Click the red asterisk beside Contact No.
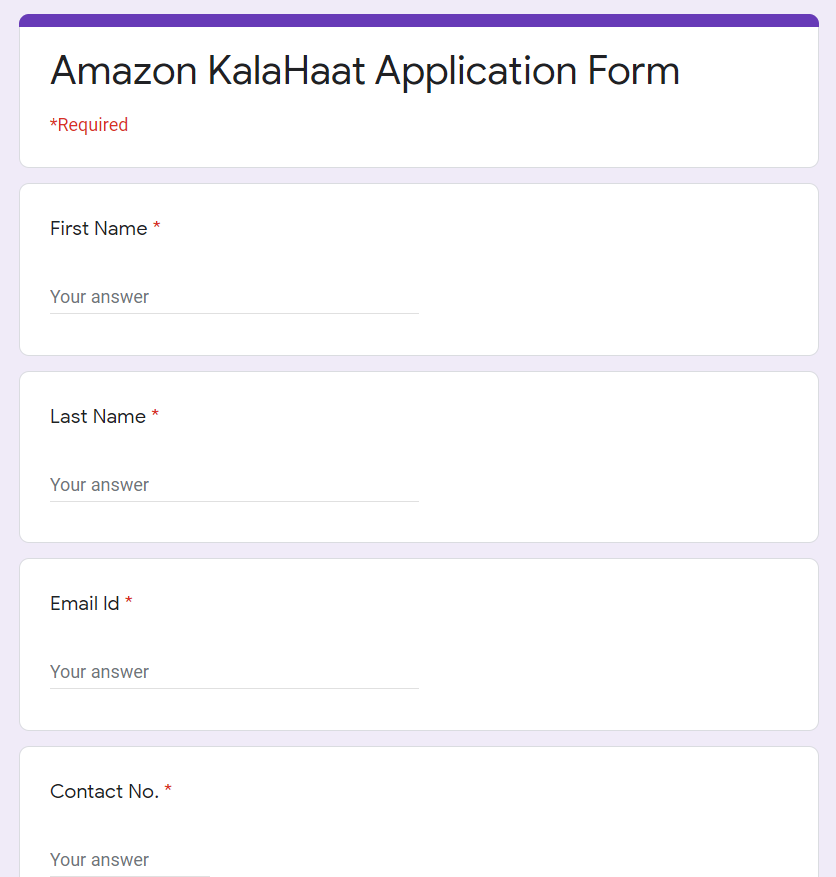Viewport: 836px width, 877px height. (168, 791)
